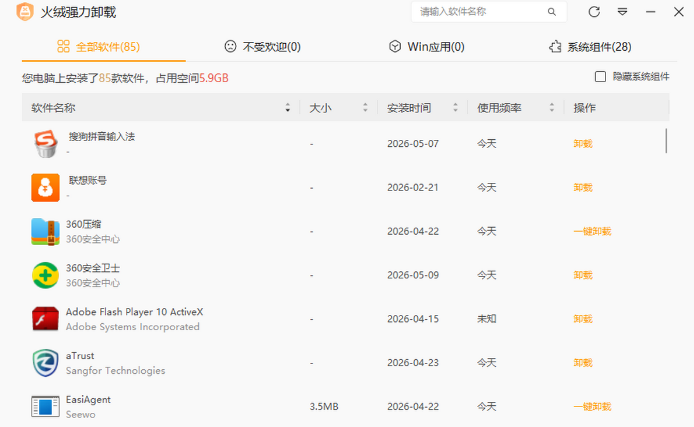Click install date 2026-04-15
Viewport: 694px width, 427px height.
pos(413,319)
